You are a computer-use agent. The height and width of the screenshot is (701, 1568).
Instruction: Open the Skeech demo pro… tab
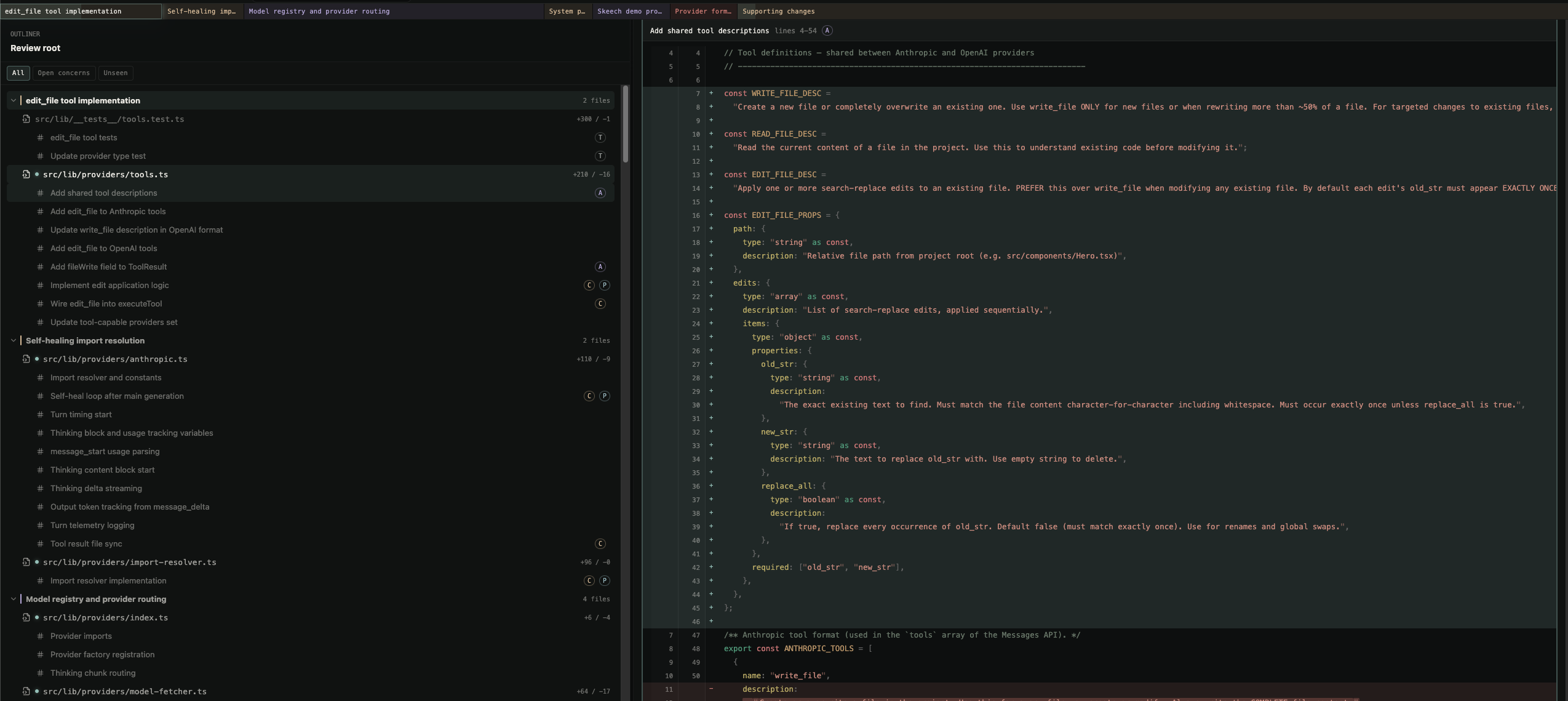tap(630, 11)
